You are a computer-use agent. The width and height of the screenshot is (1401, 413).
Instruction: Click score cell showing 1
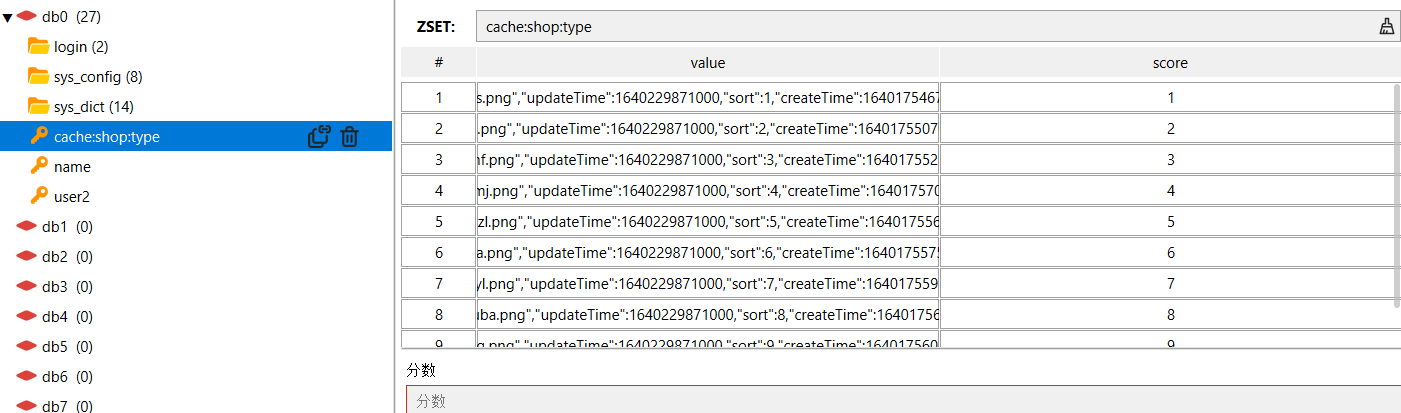click(1168, 98)
